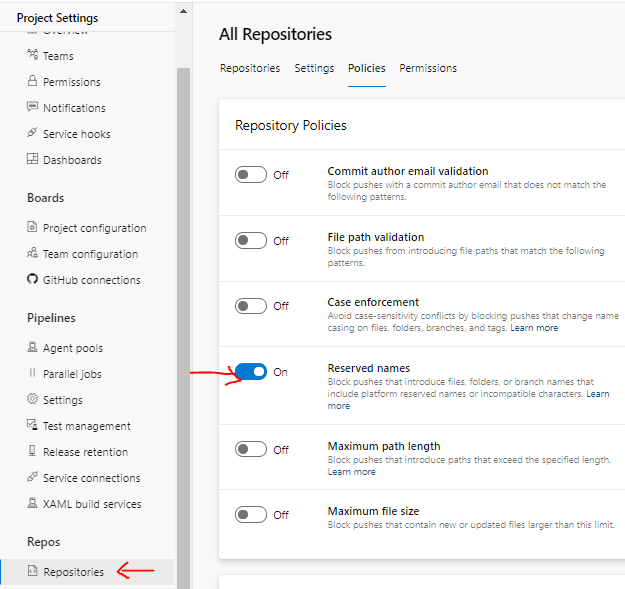Viewport: 625px width, 589px height.
Task: Click the sidebar scrollbar thumb
Action: point(183,327)
